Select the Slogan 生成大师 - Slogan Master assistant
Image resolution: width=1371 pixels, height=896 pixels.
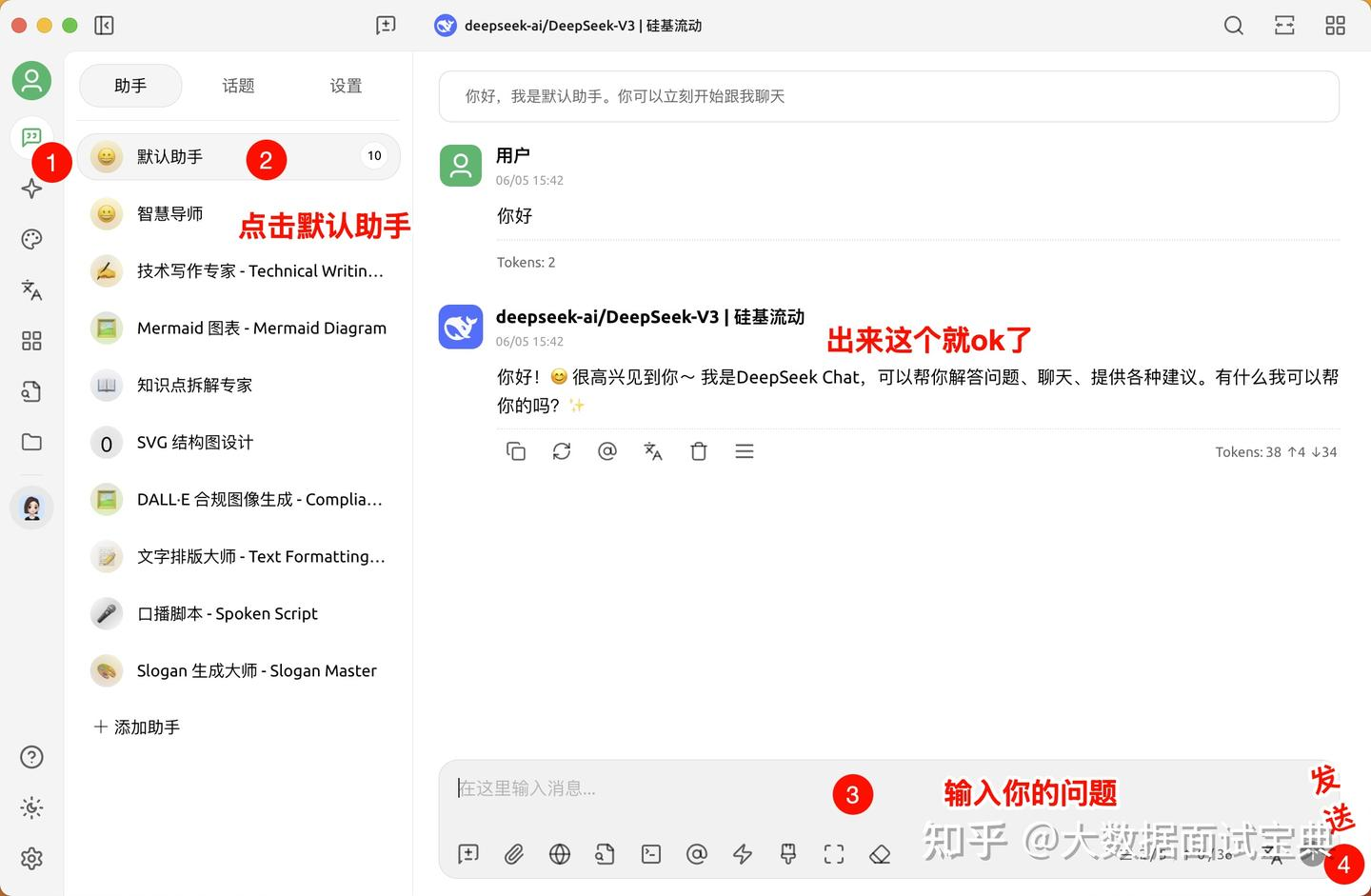pos(239,670)
